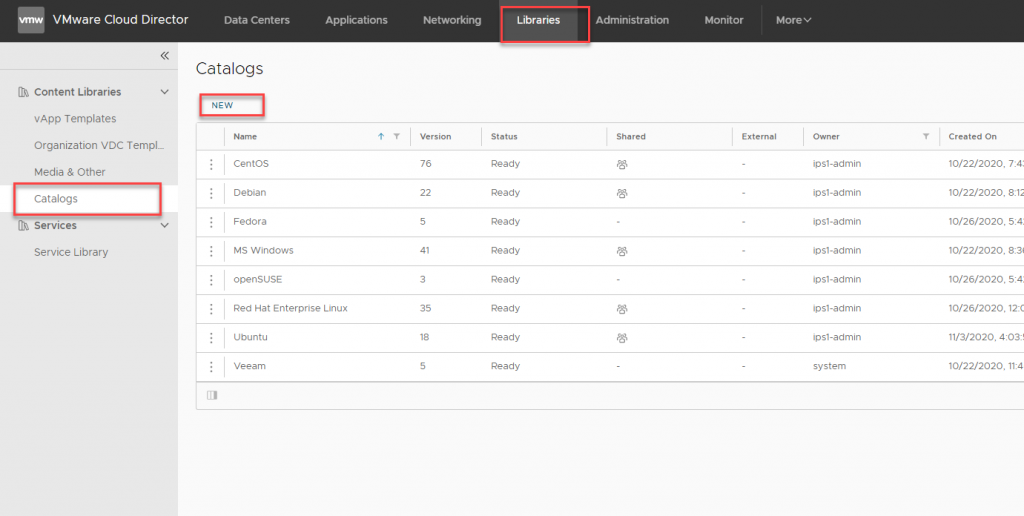Open the Name column filter icon
1024x516 pixels.
tap(396, 137)
